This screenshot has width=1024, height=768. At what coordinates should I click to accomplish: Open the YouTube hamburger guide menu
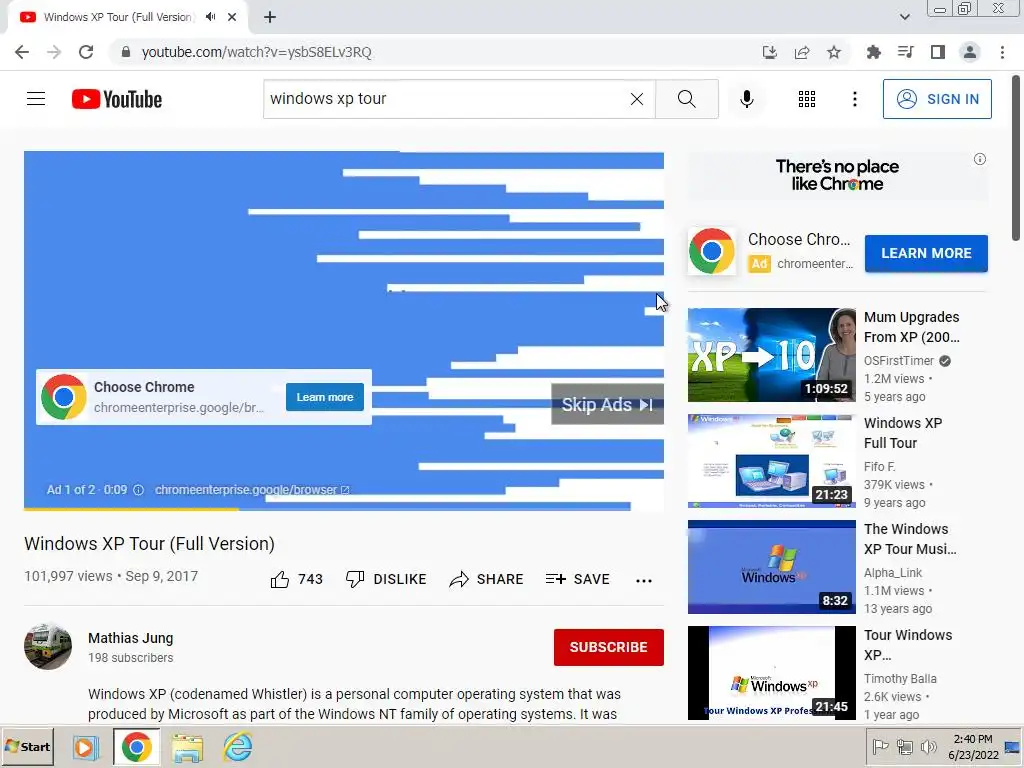click(36, 99)
